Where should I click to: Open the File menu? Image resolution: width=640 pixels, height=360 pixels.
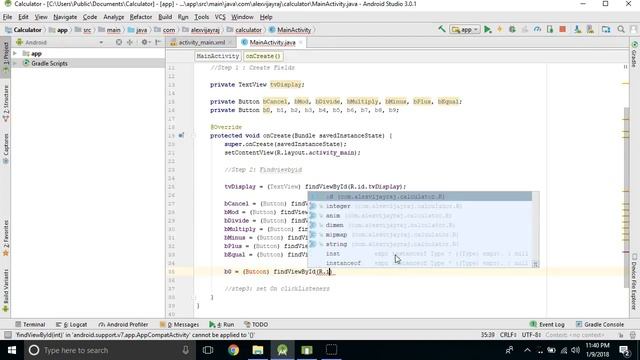7,17
